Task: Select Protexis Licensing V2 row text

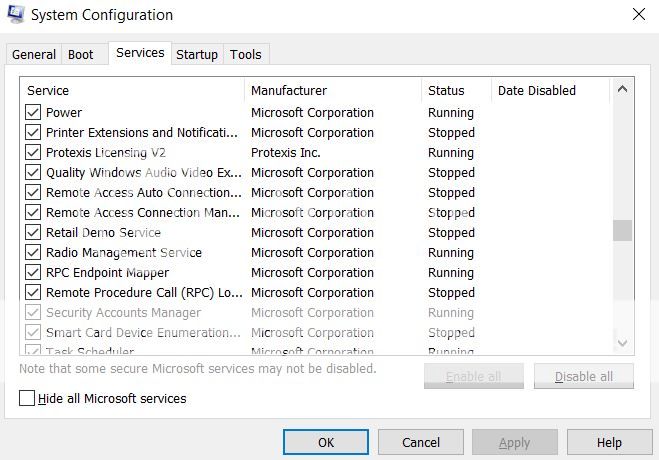Action: pyautogui.click(x=106, y=152)
